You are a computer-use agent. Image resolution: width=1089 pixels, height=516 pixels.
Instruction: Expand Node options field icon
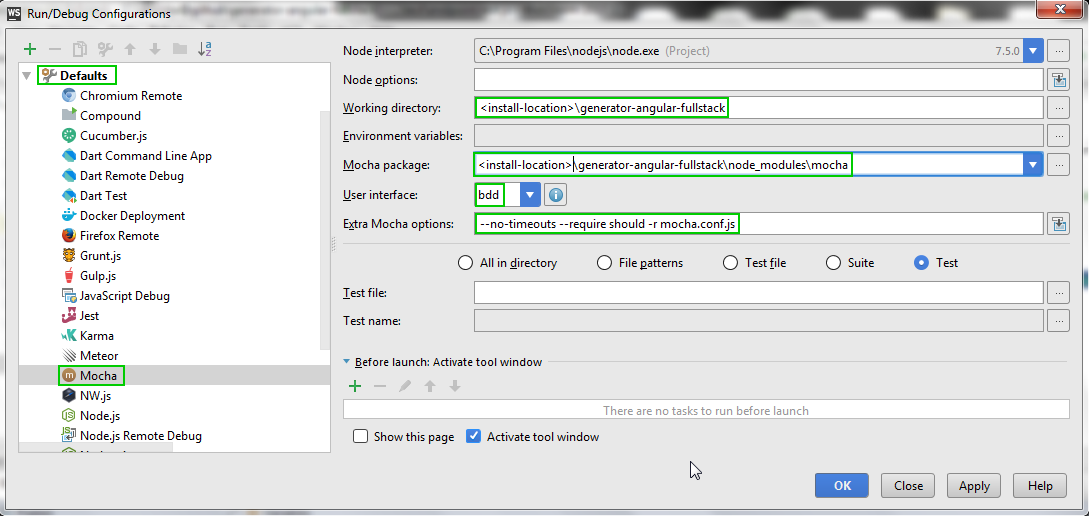point(1058,80)
